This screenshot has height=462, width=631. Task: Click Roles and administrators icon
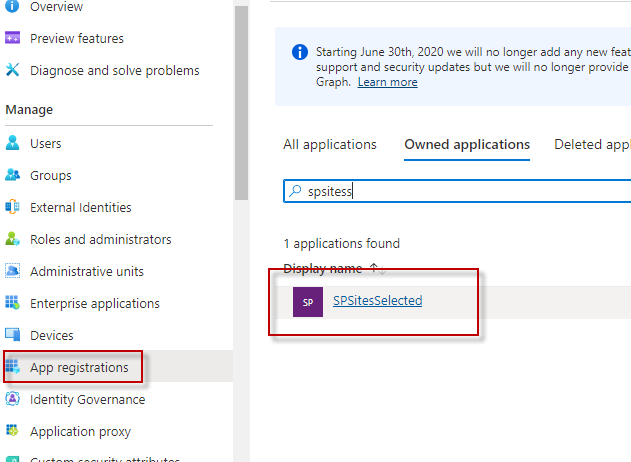tap(13, 239)
